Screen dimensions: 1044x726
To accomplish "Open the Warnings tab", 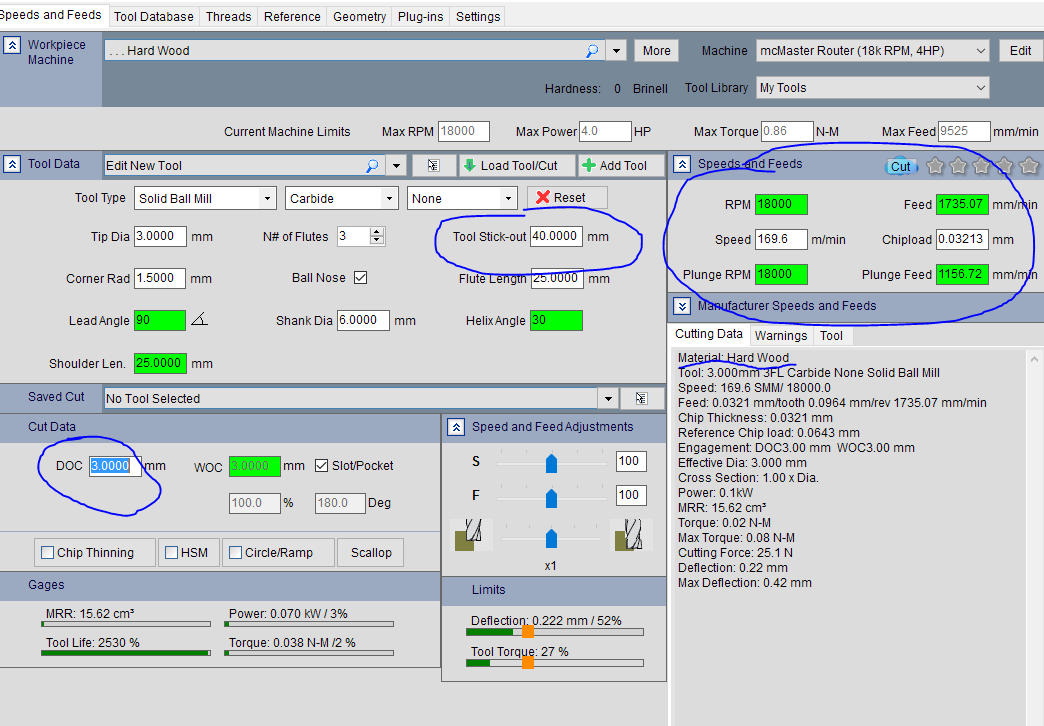I will point(780,336).
